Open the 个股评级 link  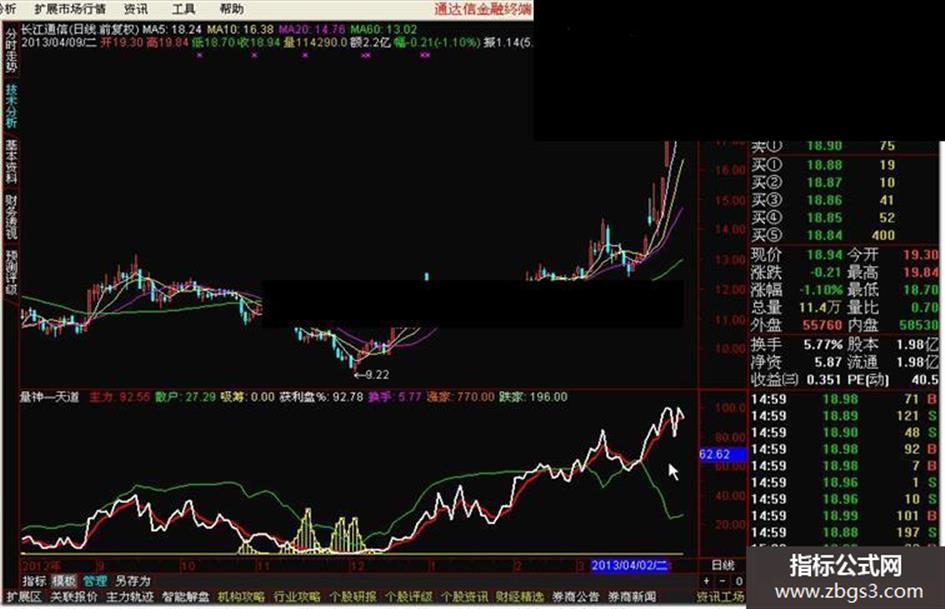click(409, 597)
